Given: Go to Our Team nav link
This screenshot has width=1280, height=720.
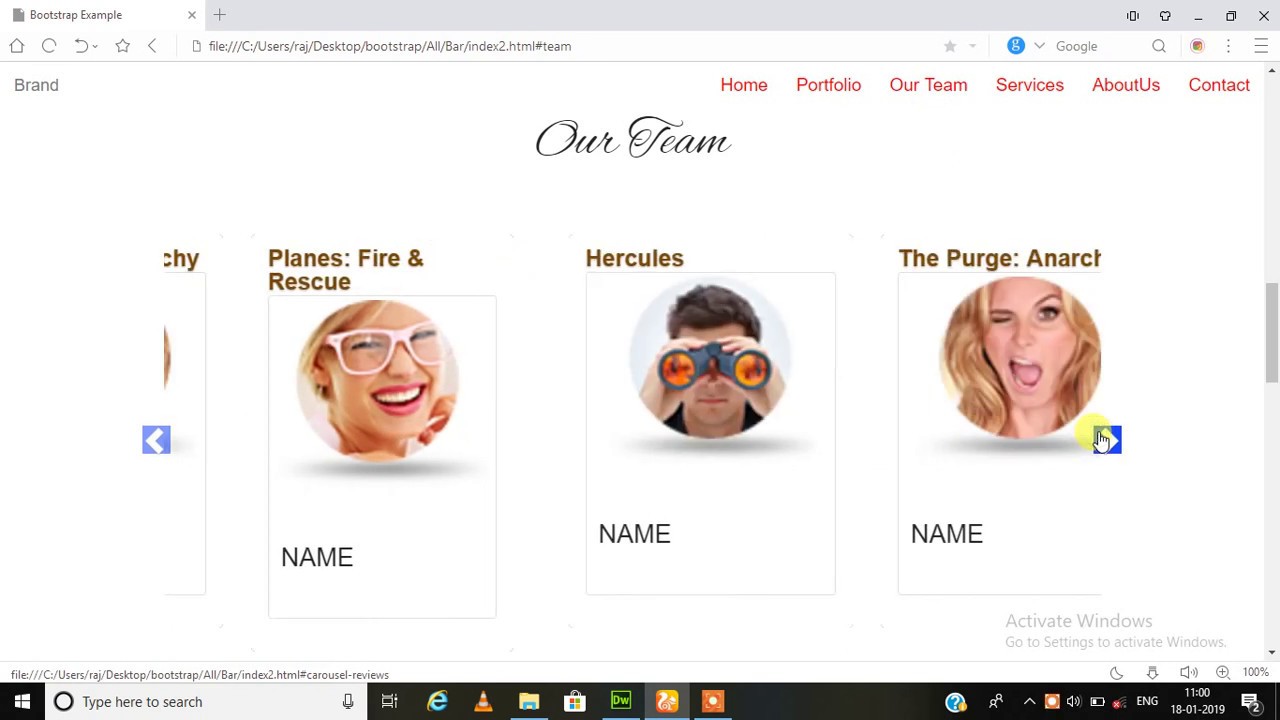Looking at the screenshot, I should (928, 85).
